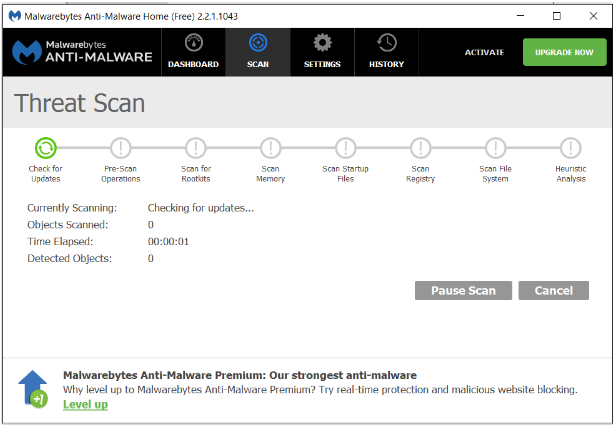Click the blue upgrade arrow promo icon
The height and width of the screenshot is (429, 616).
(x=33, y=388)
